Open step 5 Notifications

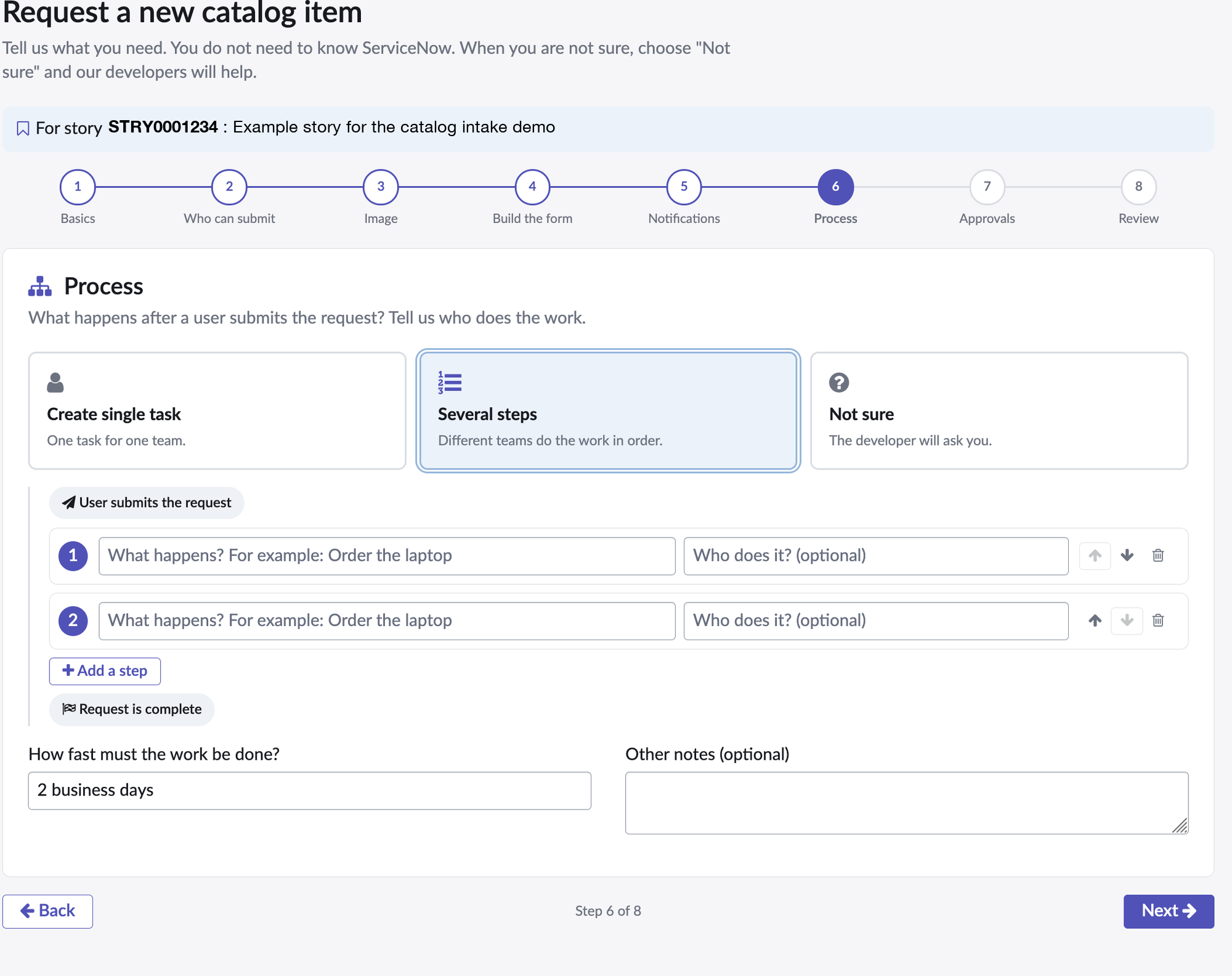(684, 187)
